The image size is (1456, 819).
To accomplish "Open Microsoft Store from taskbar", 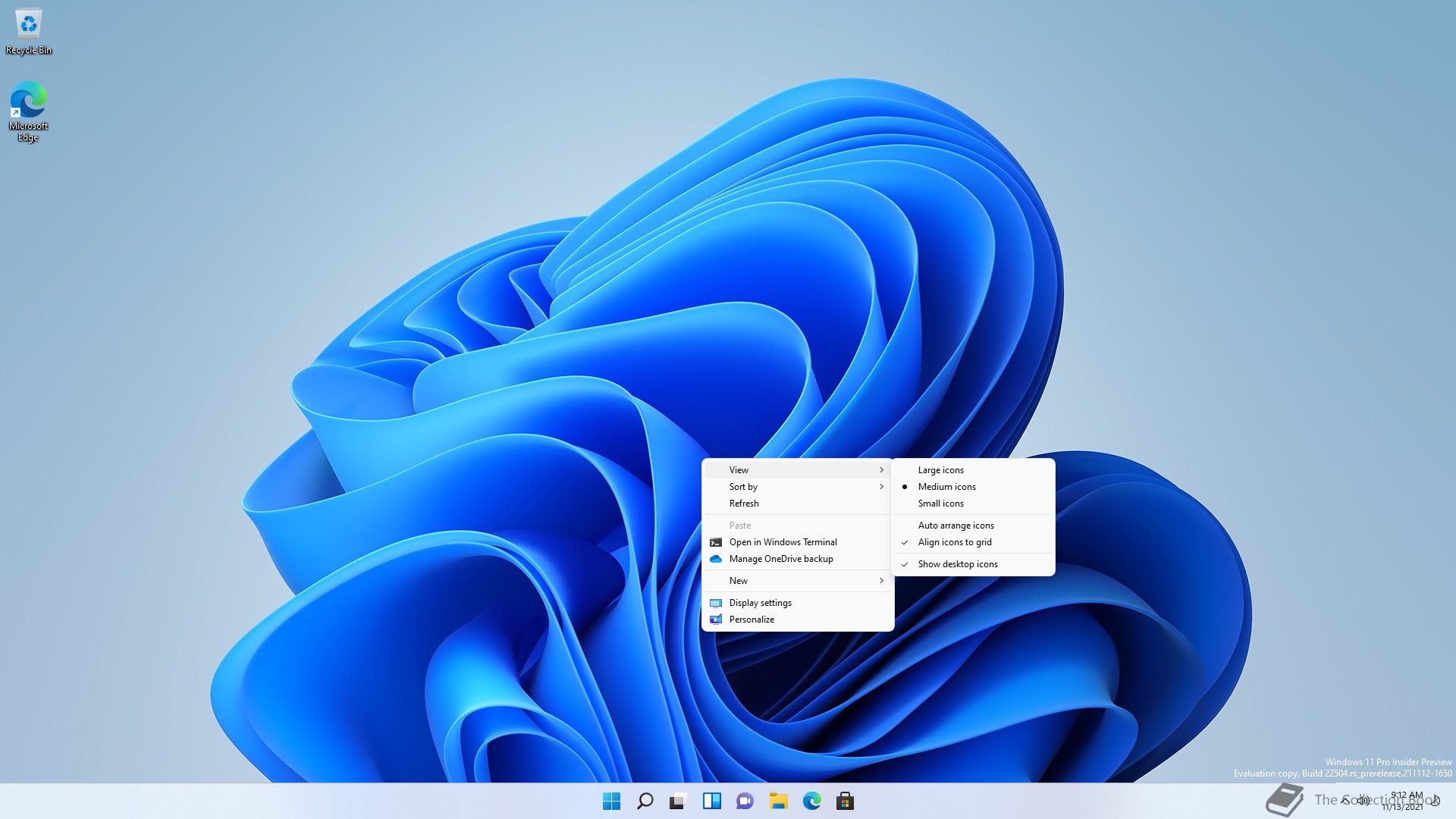I will (846, 801).
